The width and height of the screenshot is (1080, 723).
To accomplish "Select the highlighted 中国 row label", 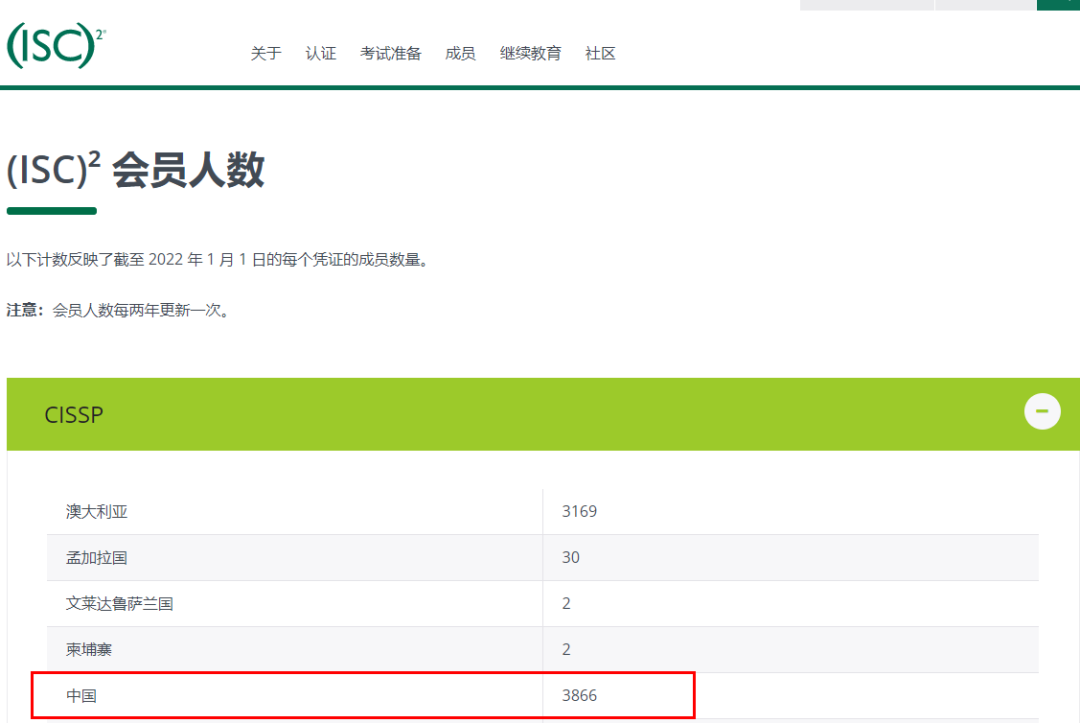I will click(82, 695).
